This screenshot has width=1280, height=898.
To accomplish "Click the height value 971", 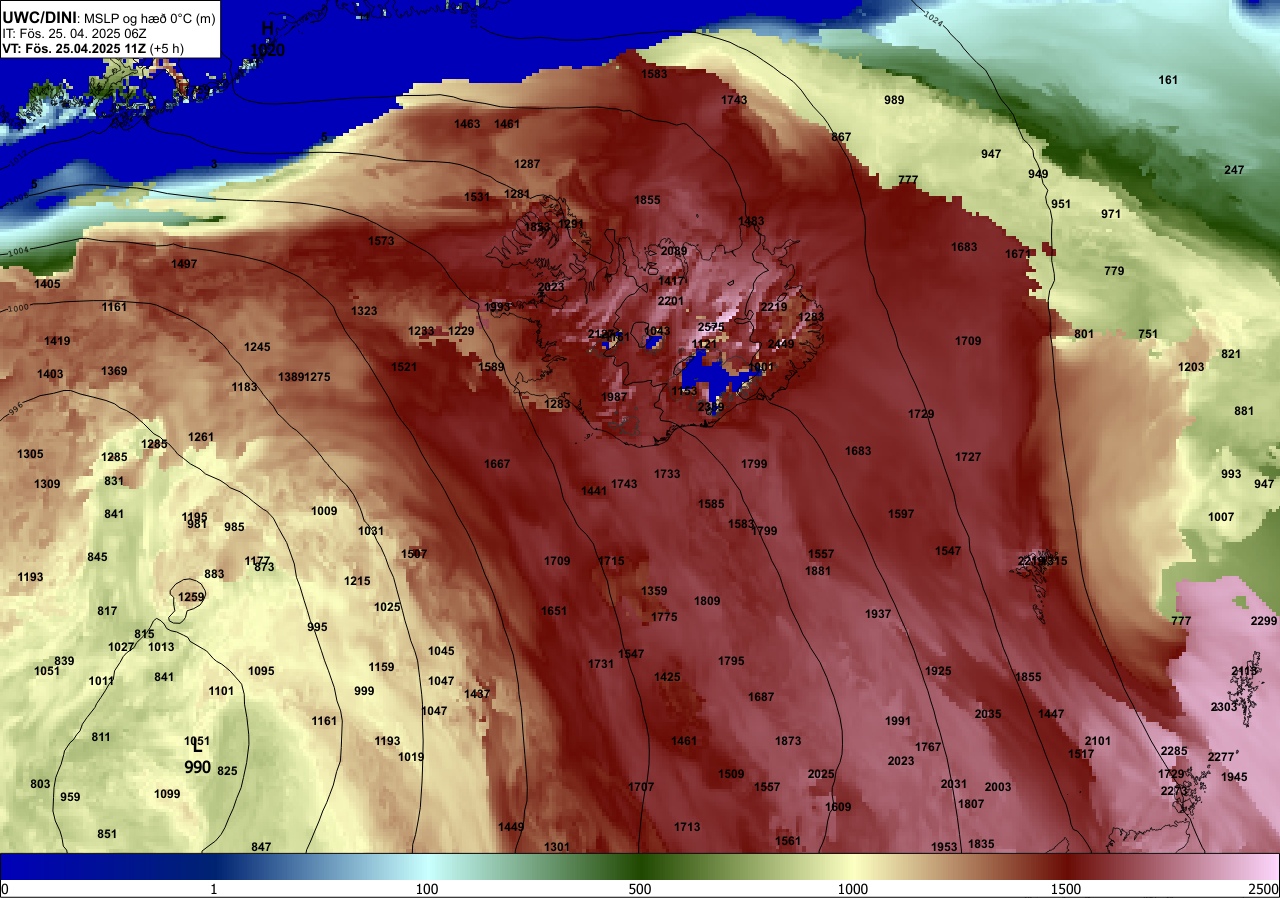I will 1111,214.
